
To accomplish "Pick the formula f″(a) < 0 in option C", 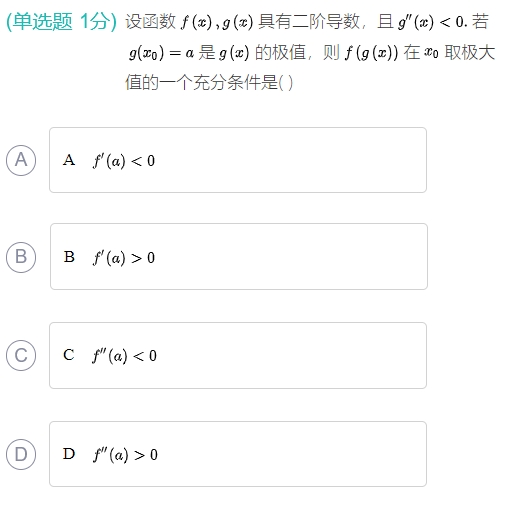I will [125, 355].
